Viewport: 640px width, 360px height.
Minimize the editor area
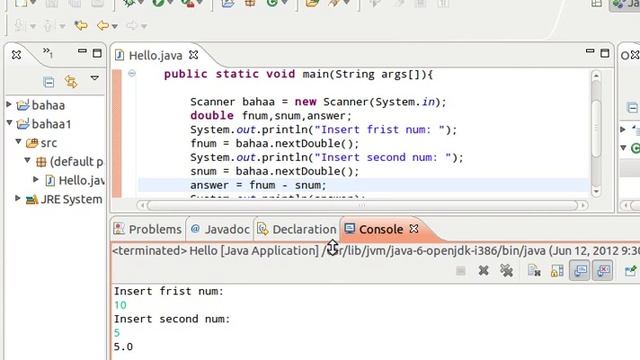point(590,51)
